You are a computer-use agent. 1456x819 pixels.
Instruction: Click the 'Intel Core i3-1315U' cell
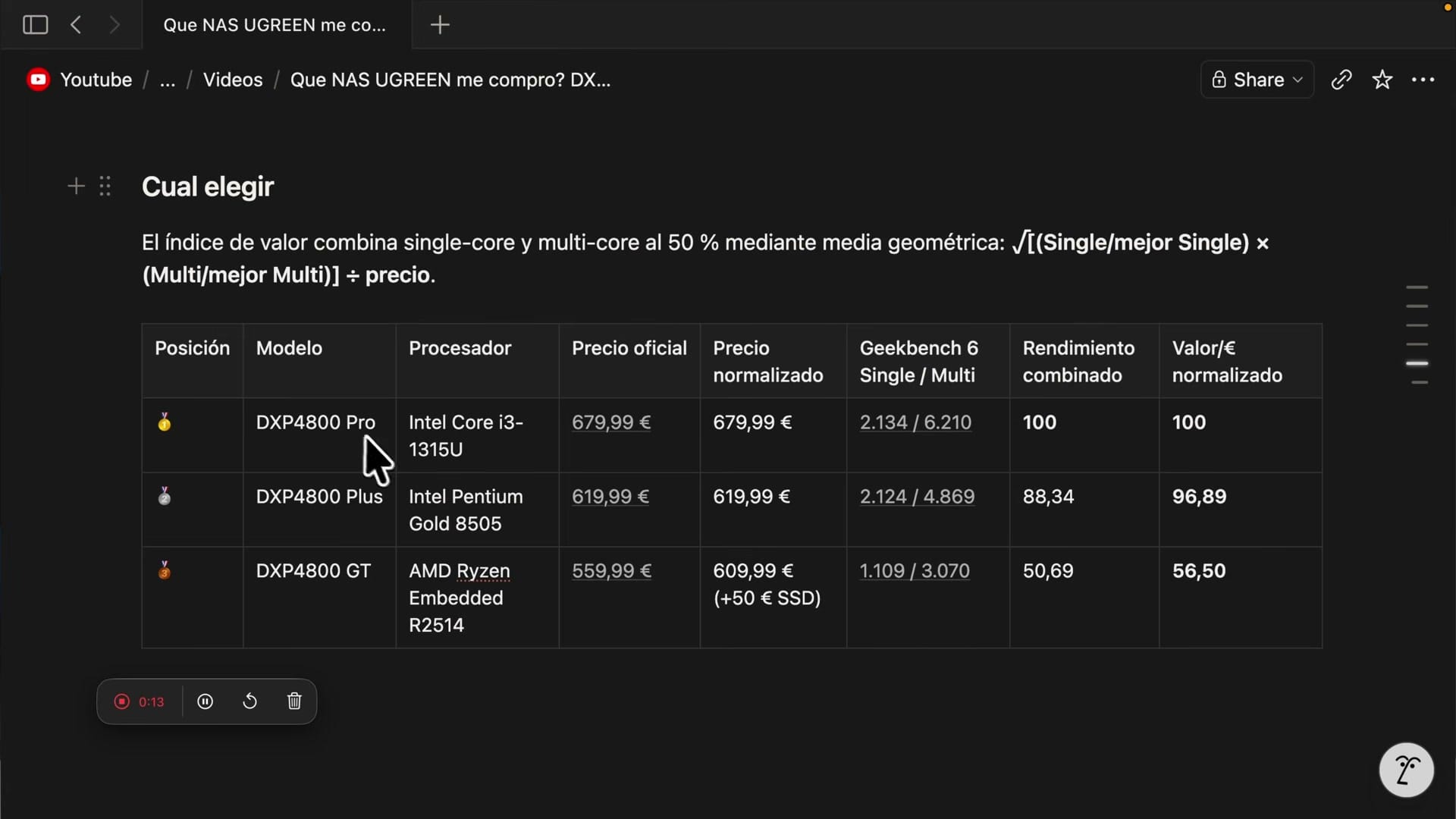tap(477, 436)
